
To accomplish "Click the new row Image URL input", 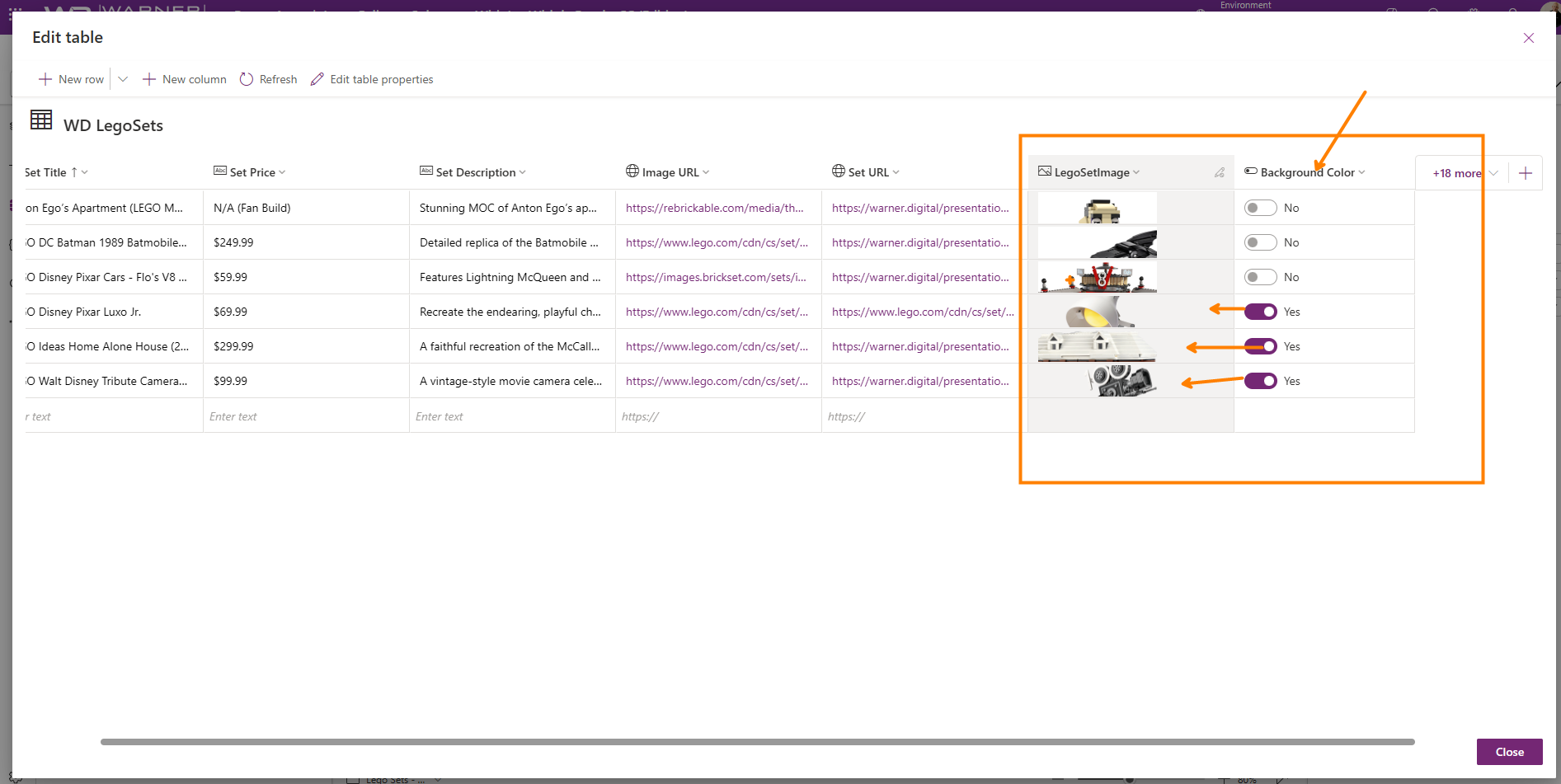I will click(718, 416).
